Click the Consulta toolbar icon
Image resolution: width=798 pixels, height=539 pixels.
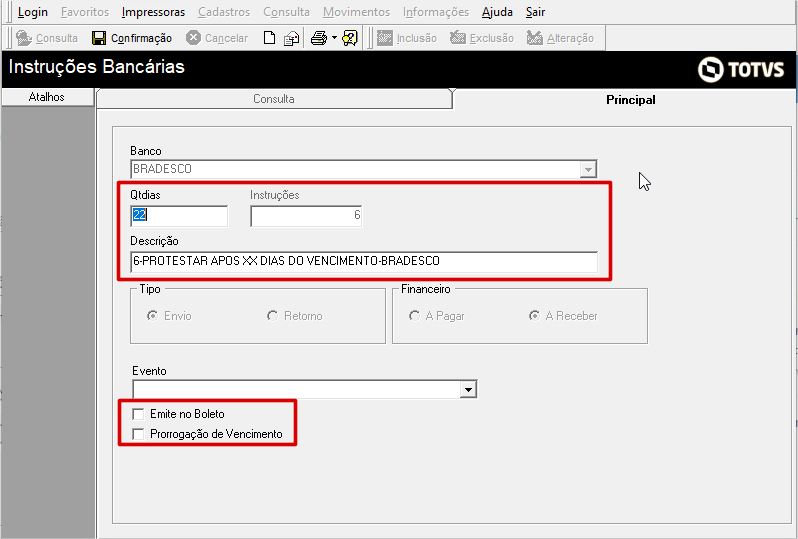coord(24,38)
